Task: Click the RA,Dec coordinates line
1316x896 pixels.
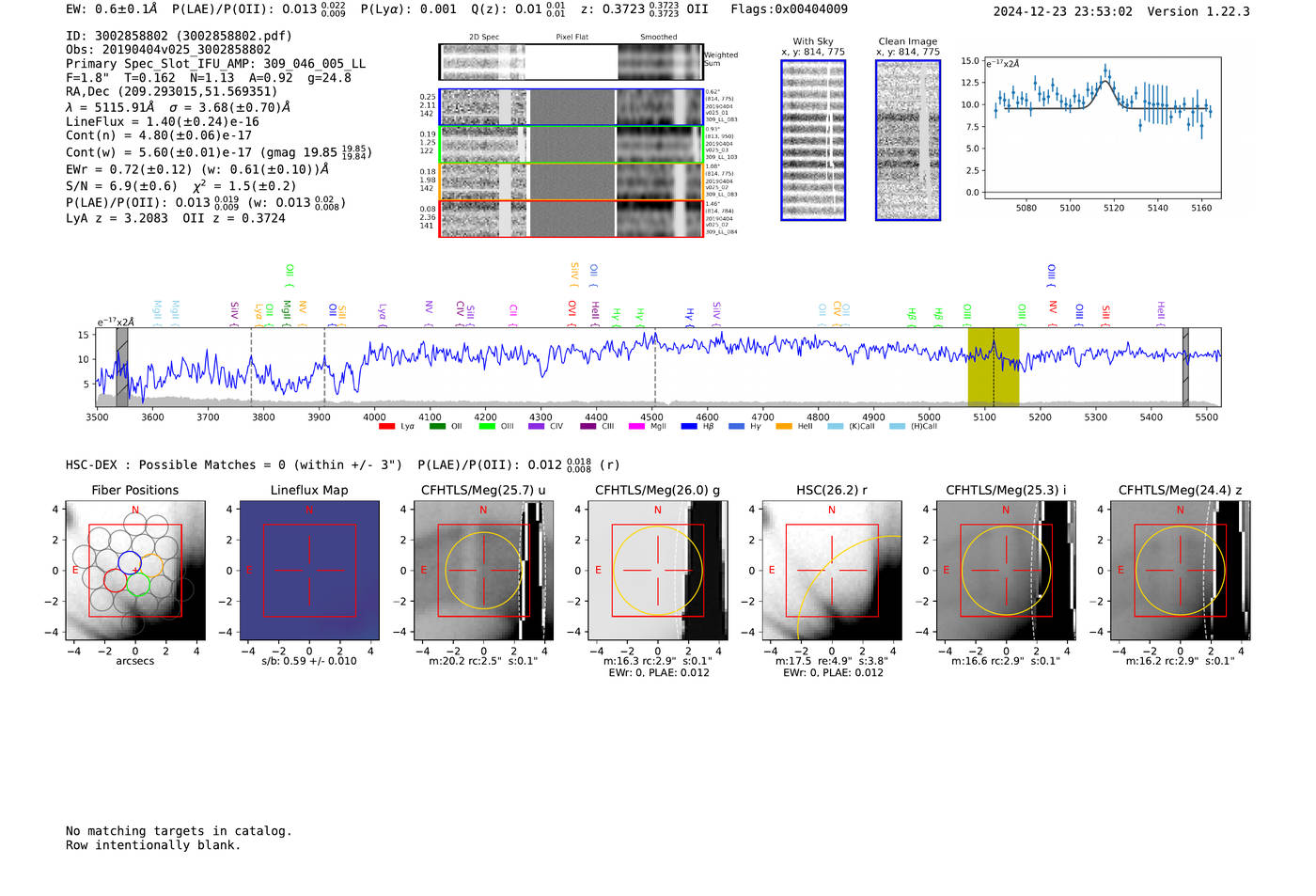Action: tap(172, 92)
